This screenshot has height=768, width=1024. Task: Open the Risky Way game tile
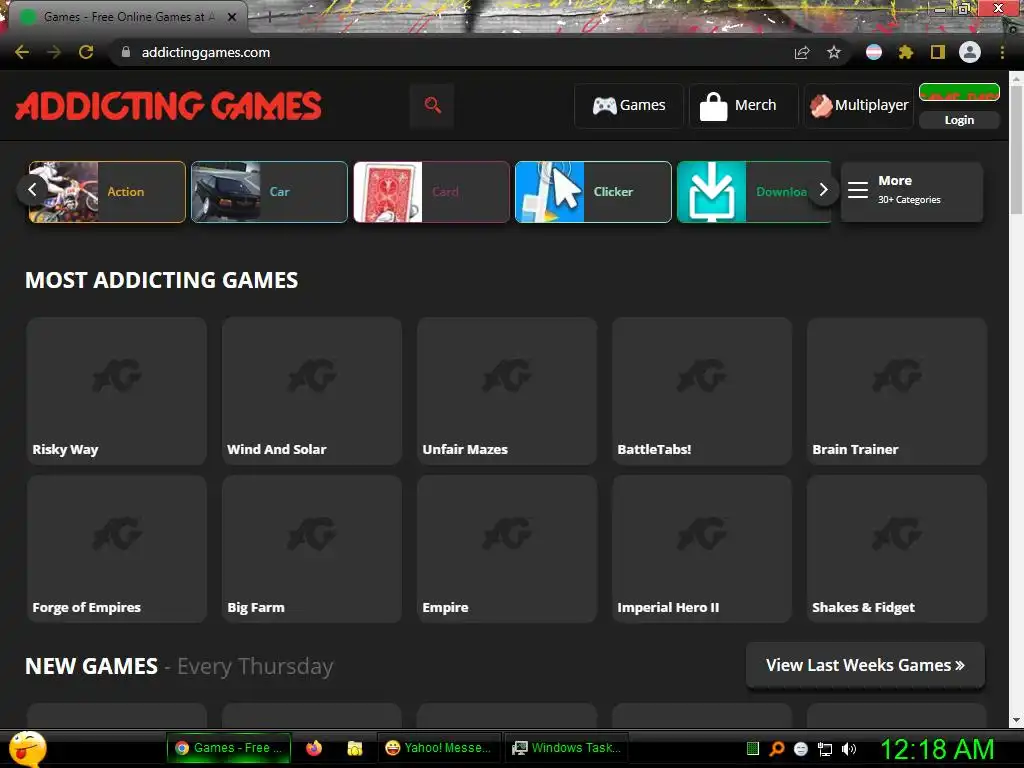click(117, 391)
